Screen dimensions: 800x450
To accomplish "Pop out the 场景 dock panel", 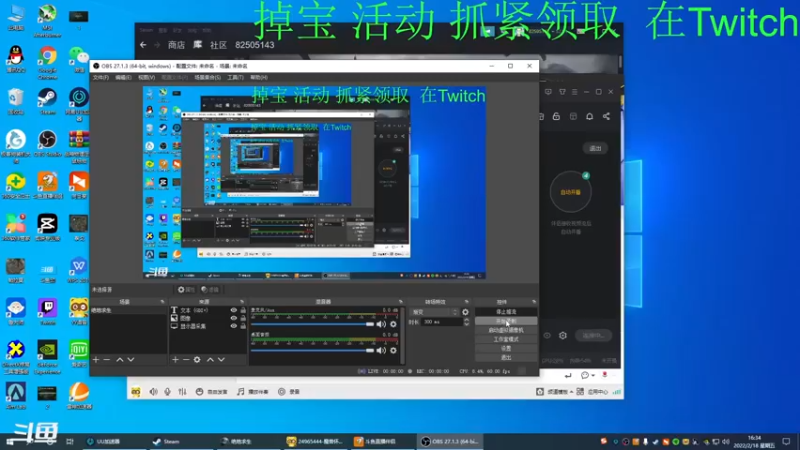I will [162, 302].
